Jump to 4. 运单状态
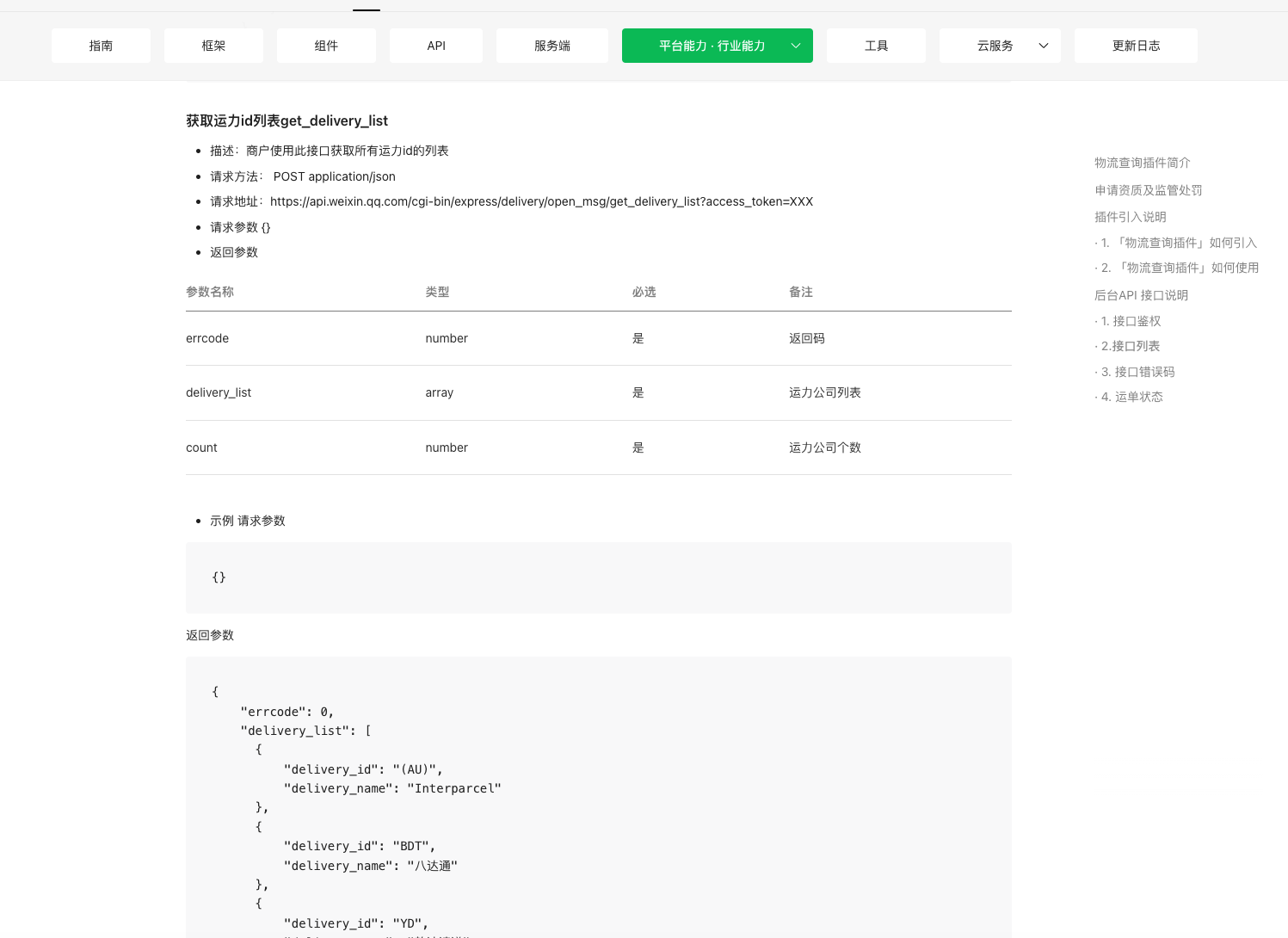Screen dimensions: 1288x938 point(1129,397)
